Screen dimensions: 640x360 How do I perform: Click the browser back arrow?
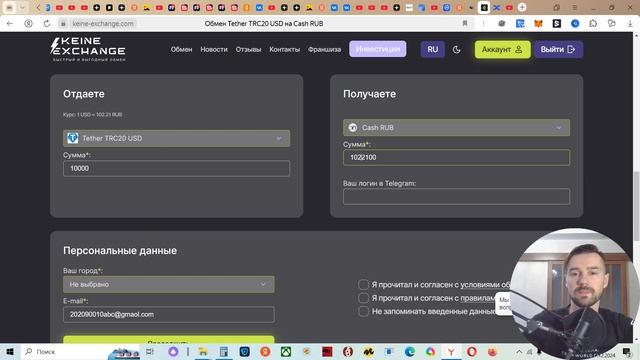[10, 24]
